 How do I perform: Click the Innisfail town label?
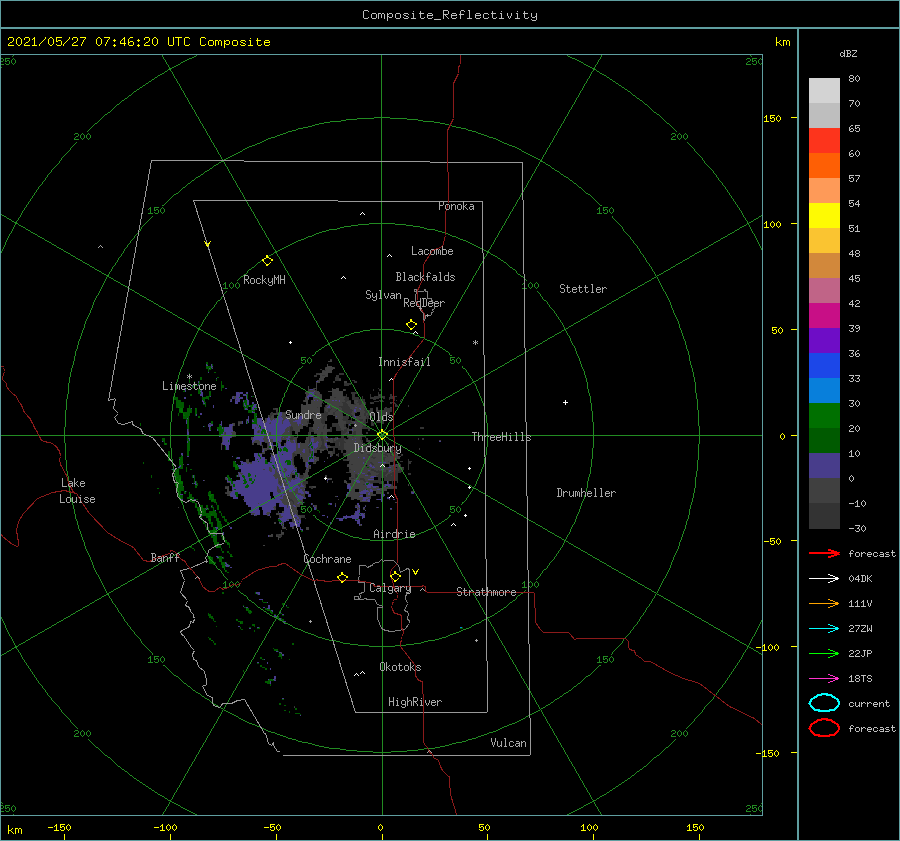tap(404, 362)
